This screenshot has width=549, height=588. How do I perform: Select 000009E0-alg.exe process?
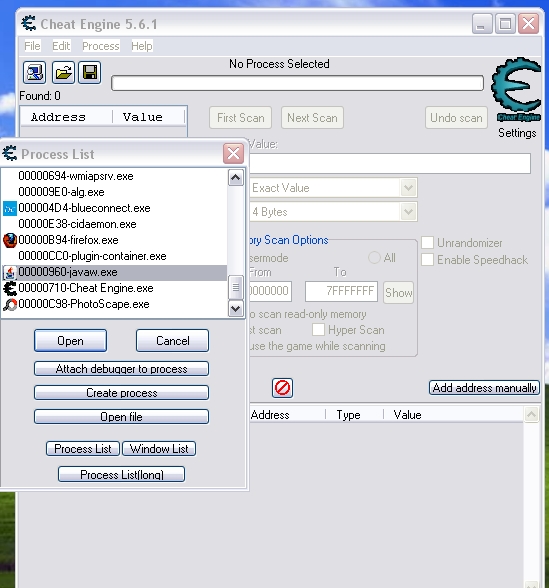coord(114,192)
